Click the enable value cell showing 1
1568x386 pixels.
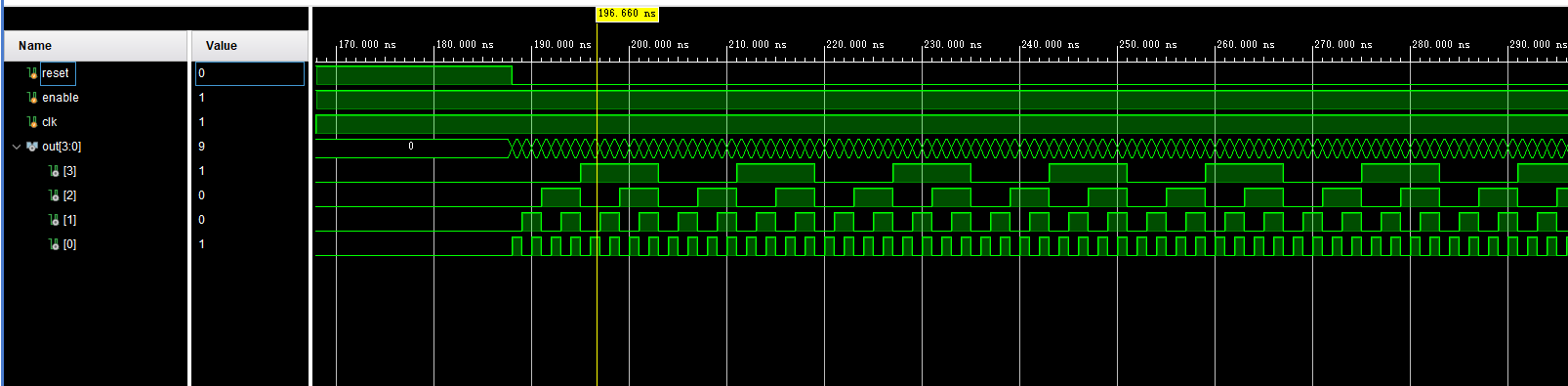coord(251,98)
